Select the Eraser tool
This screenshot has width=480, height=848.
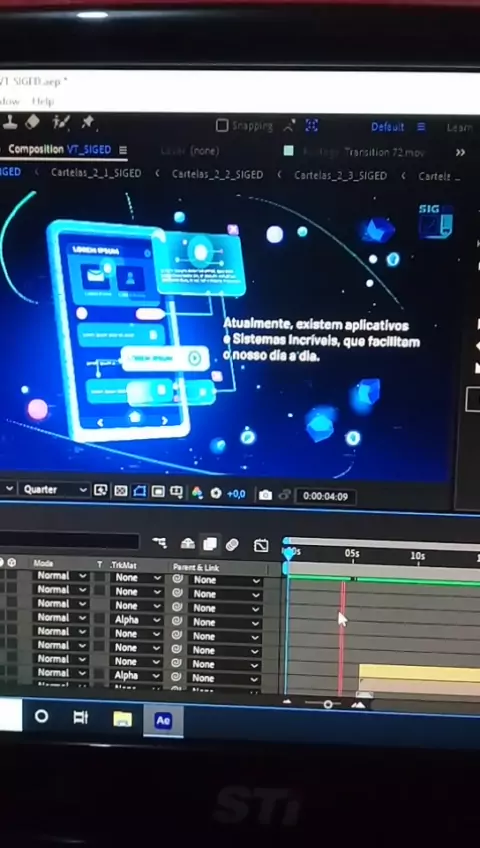click(32, 122)
